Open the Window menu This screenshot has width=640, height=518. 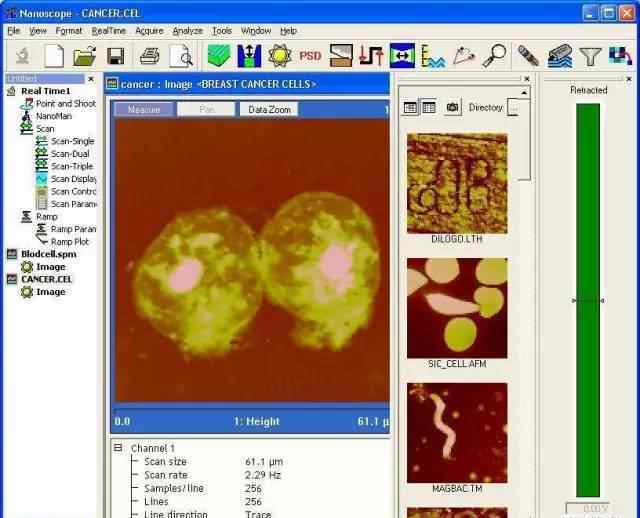(256, 31)
